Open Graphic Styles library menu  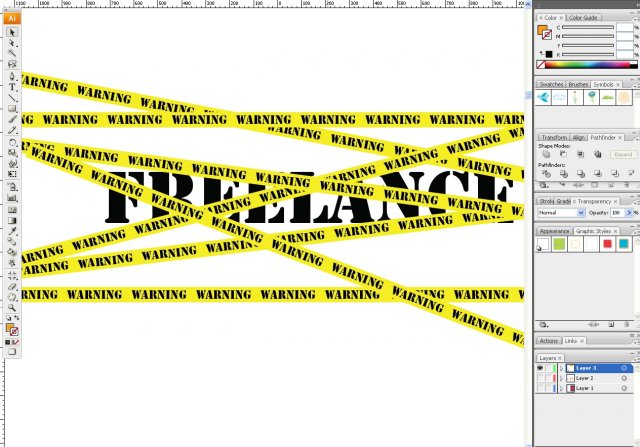543,325
